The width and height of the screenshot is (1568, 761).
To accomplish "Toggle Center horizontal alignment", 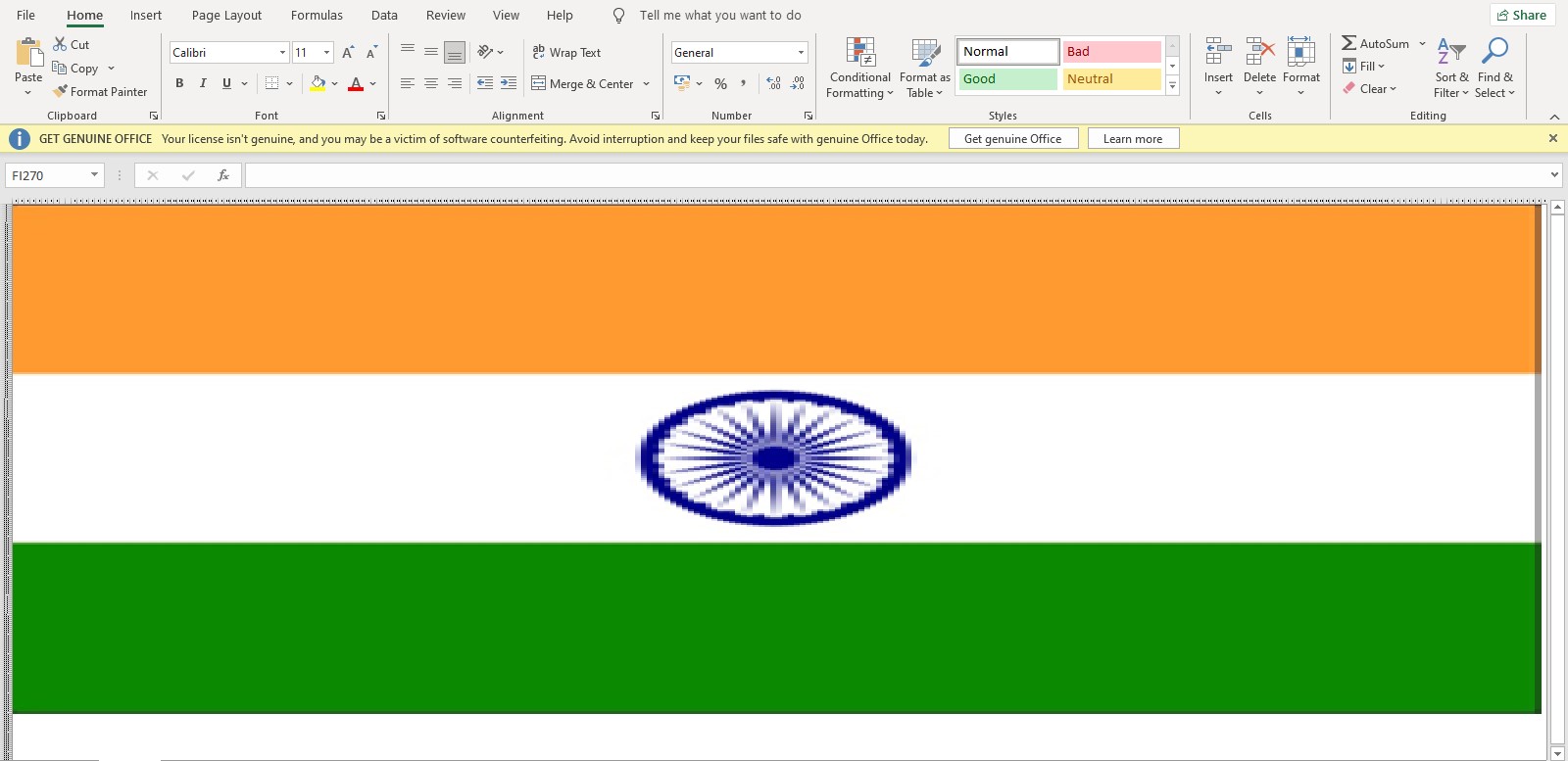I will click(431, 83).
